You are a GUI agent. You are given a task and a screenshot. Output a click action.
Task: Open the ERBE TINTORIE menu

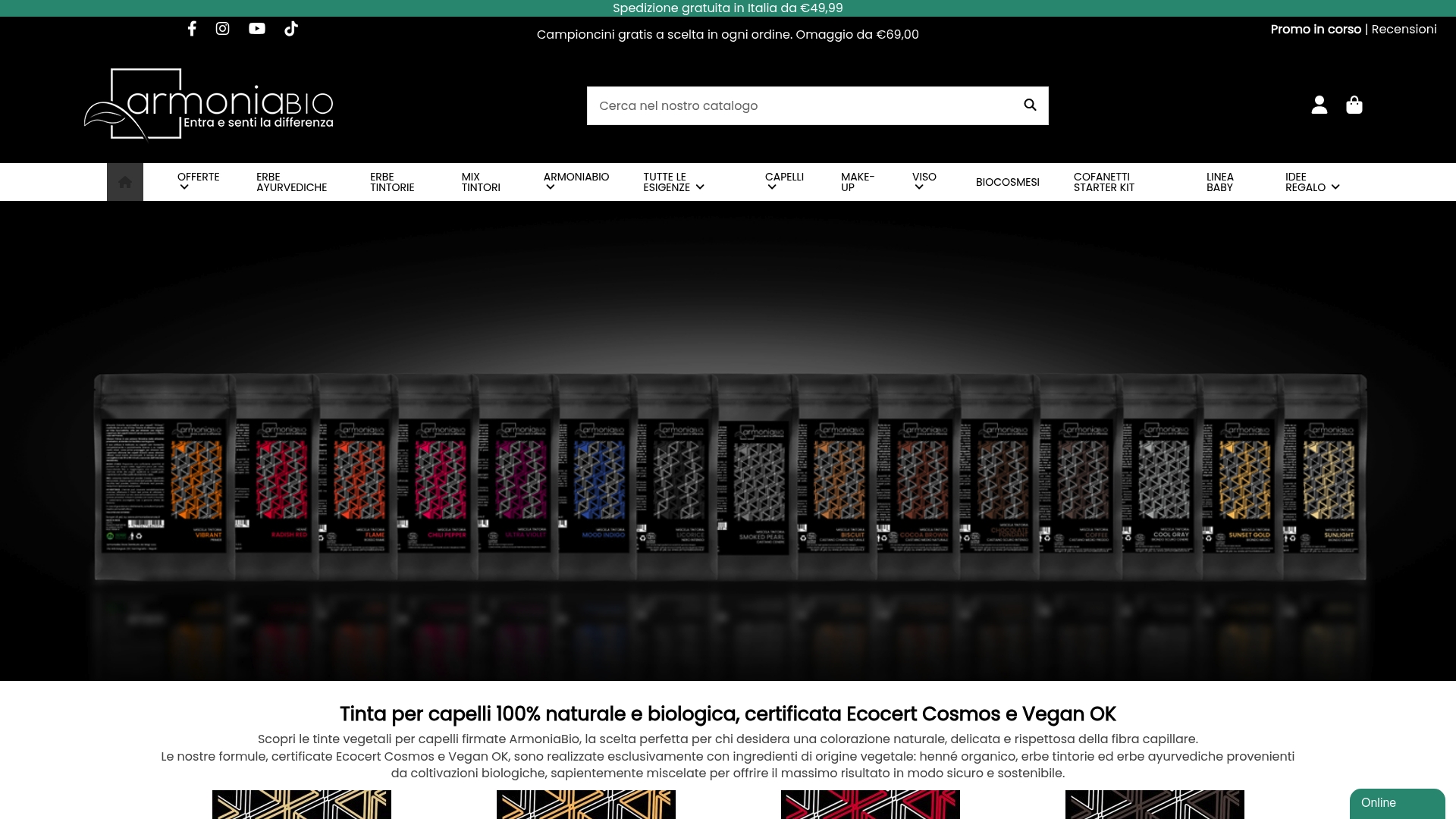point(392,182)
